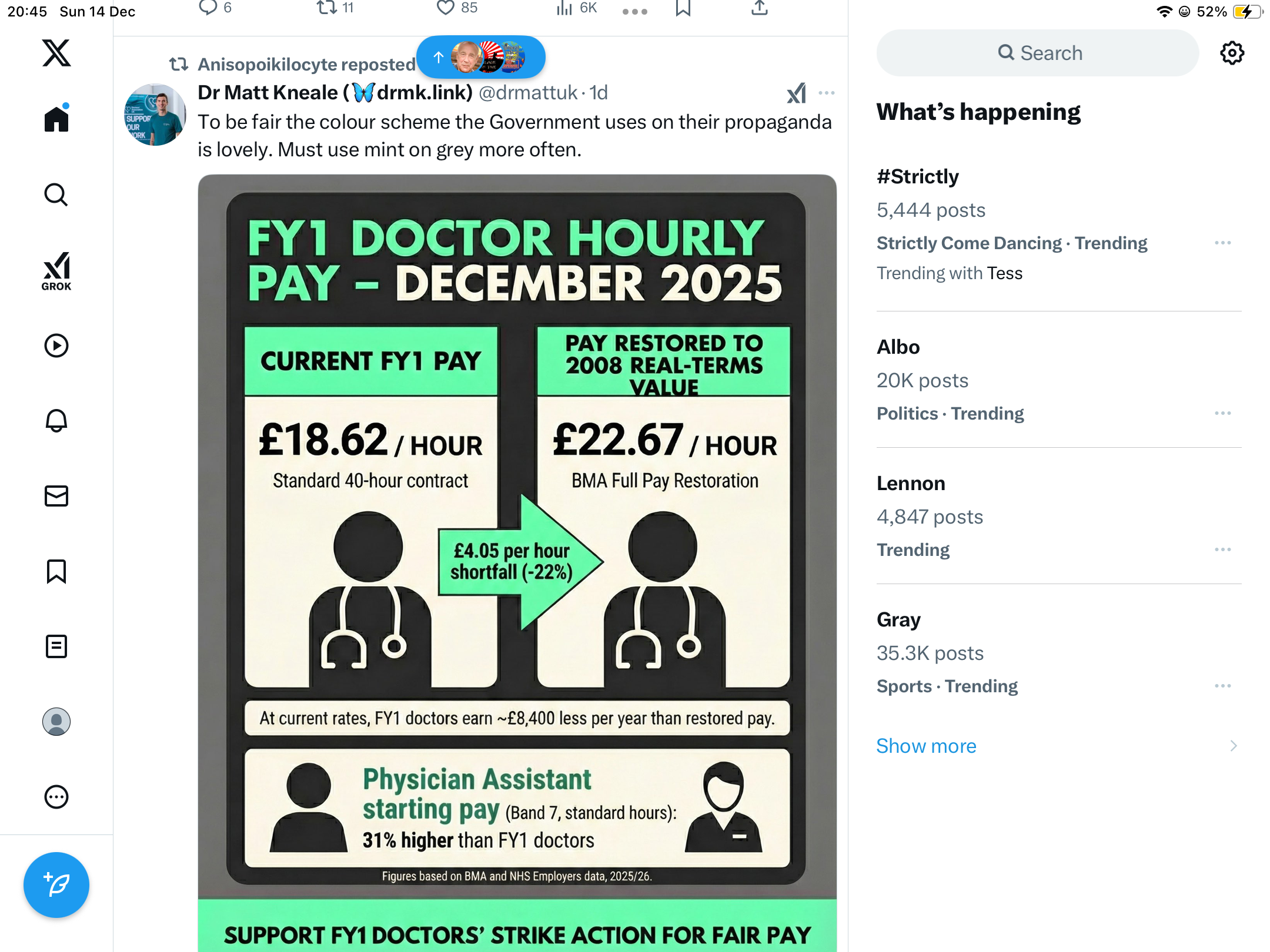Bookmark the post at top
The width and height of the screenshot is (1270, 952).
[683, 8]
